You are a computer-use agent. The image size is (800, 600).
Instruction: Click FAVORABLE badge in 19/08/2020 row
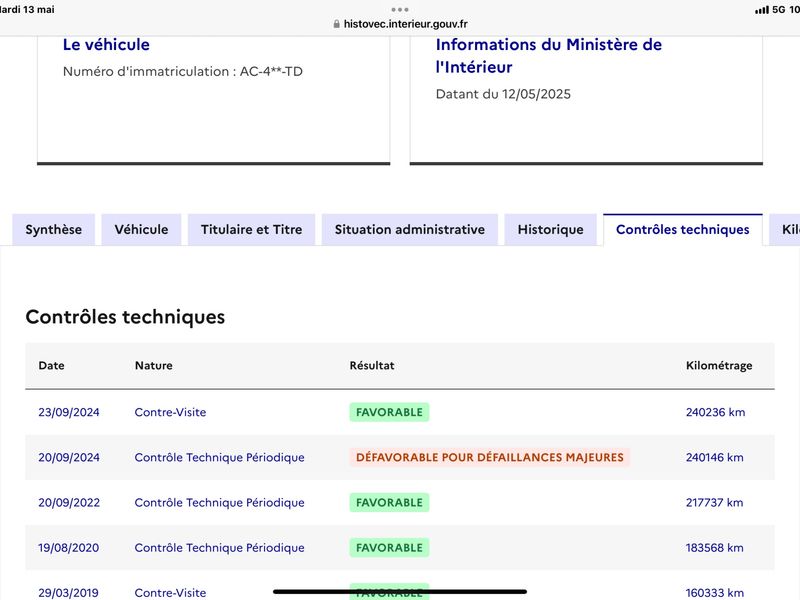point(389,547)
